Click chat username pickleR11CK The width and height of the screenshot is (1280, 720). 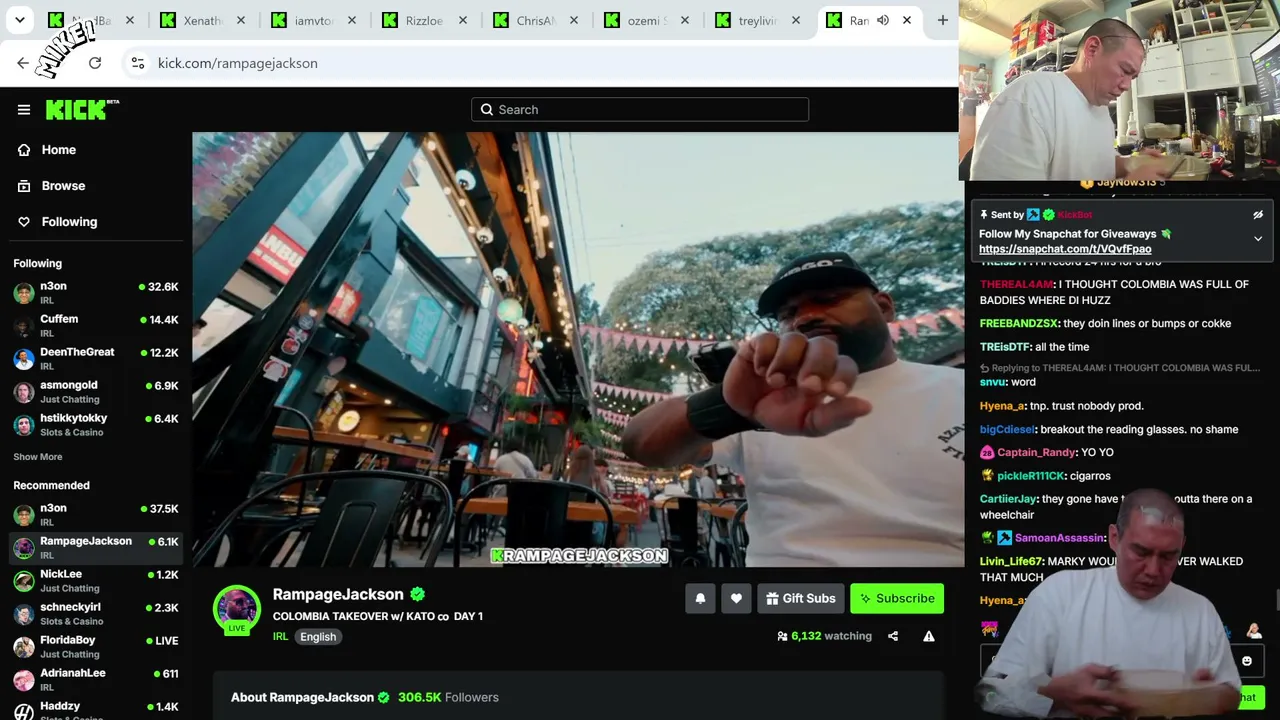tap(1030, 476)
